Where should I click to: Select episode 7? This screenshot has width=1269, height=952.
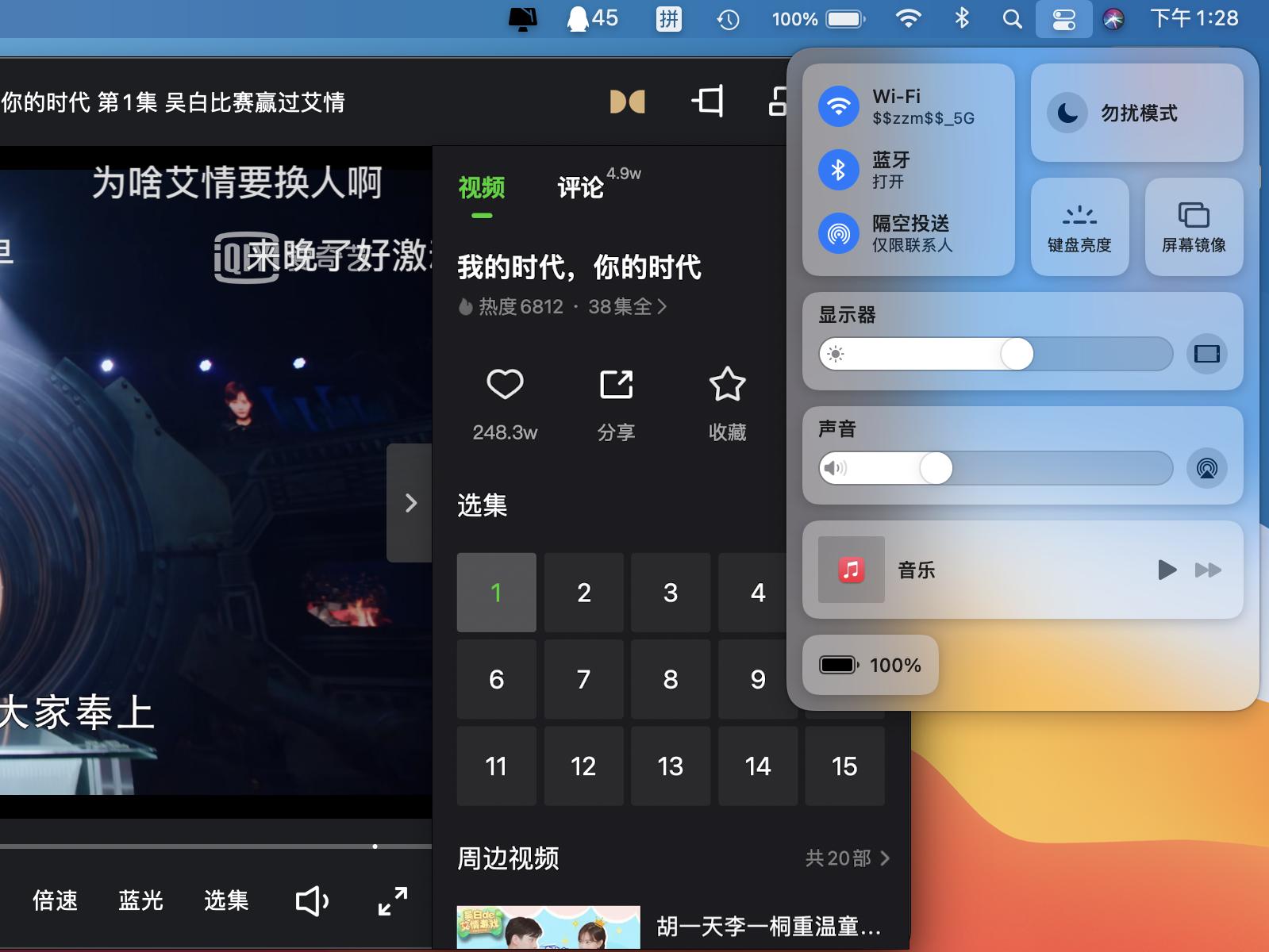click(584, 679)
